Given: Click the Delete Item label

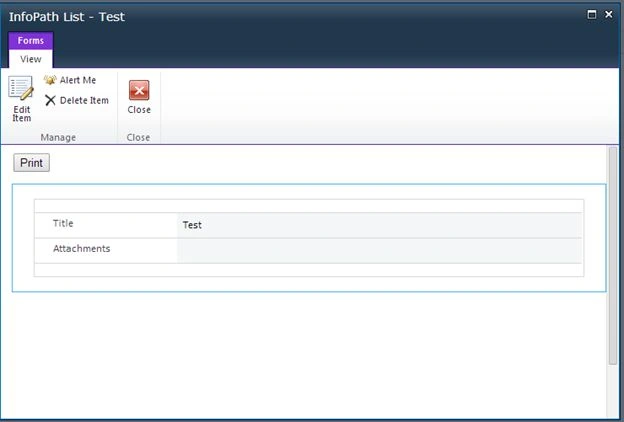Looking at the screenshot, I should point(84,100).
